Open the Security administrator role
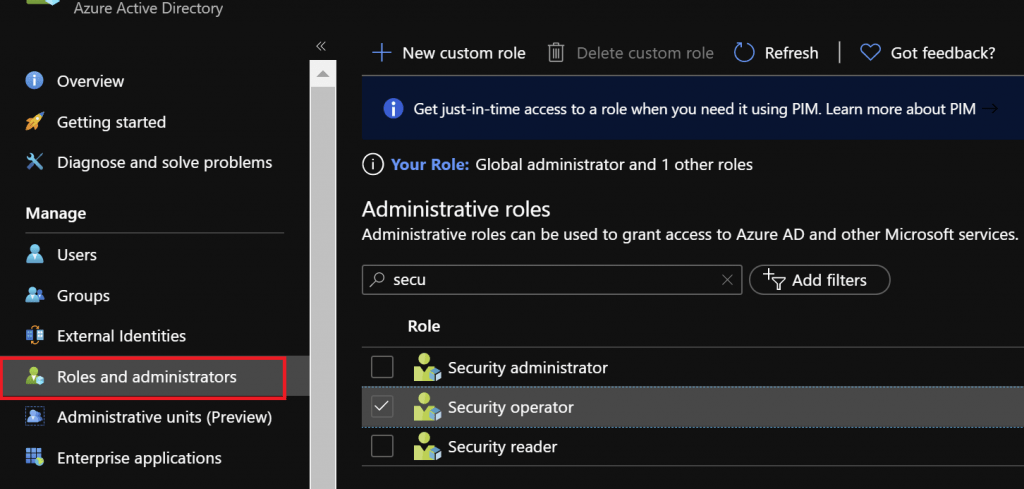This screenshot has height=489, width=1024. (x=528, y=368)
